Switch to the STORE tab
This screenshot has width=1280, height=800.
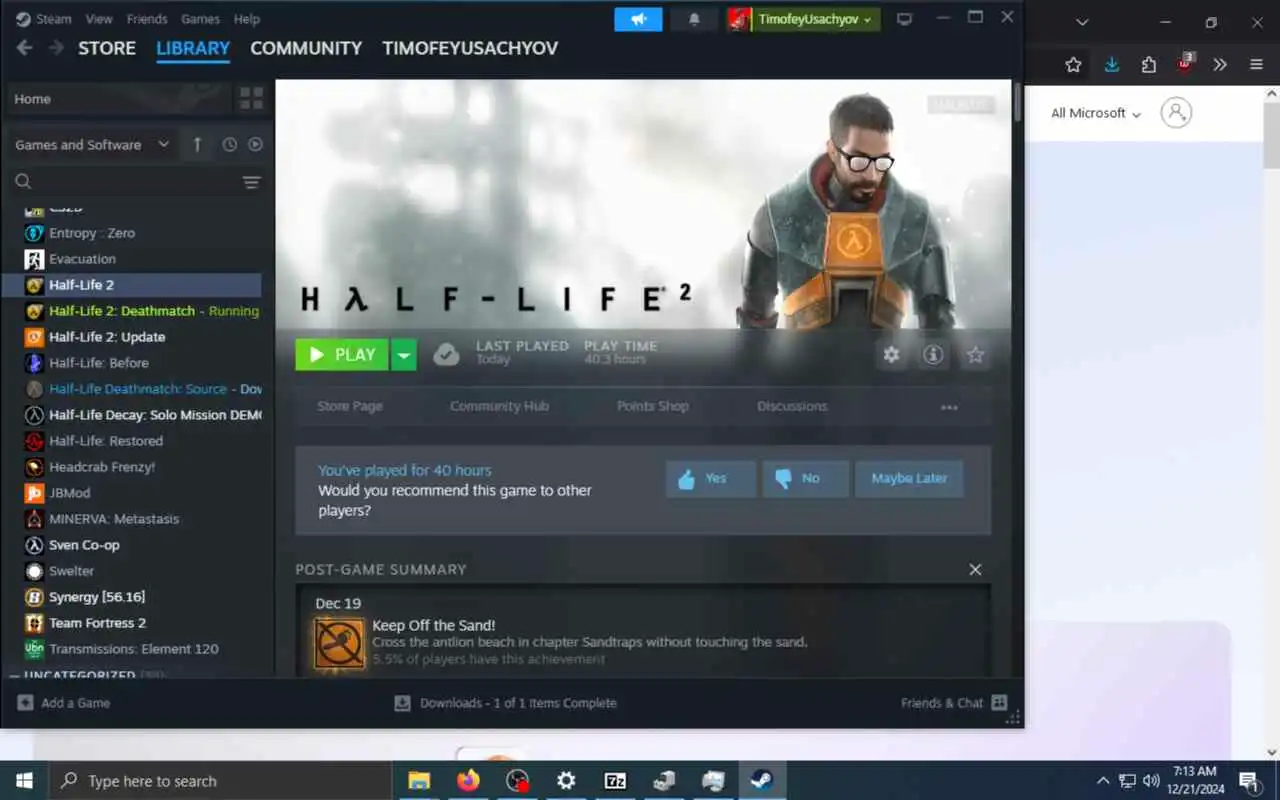[107, 48]
